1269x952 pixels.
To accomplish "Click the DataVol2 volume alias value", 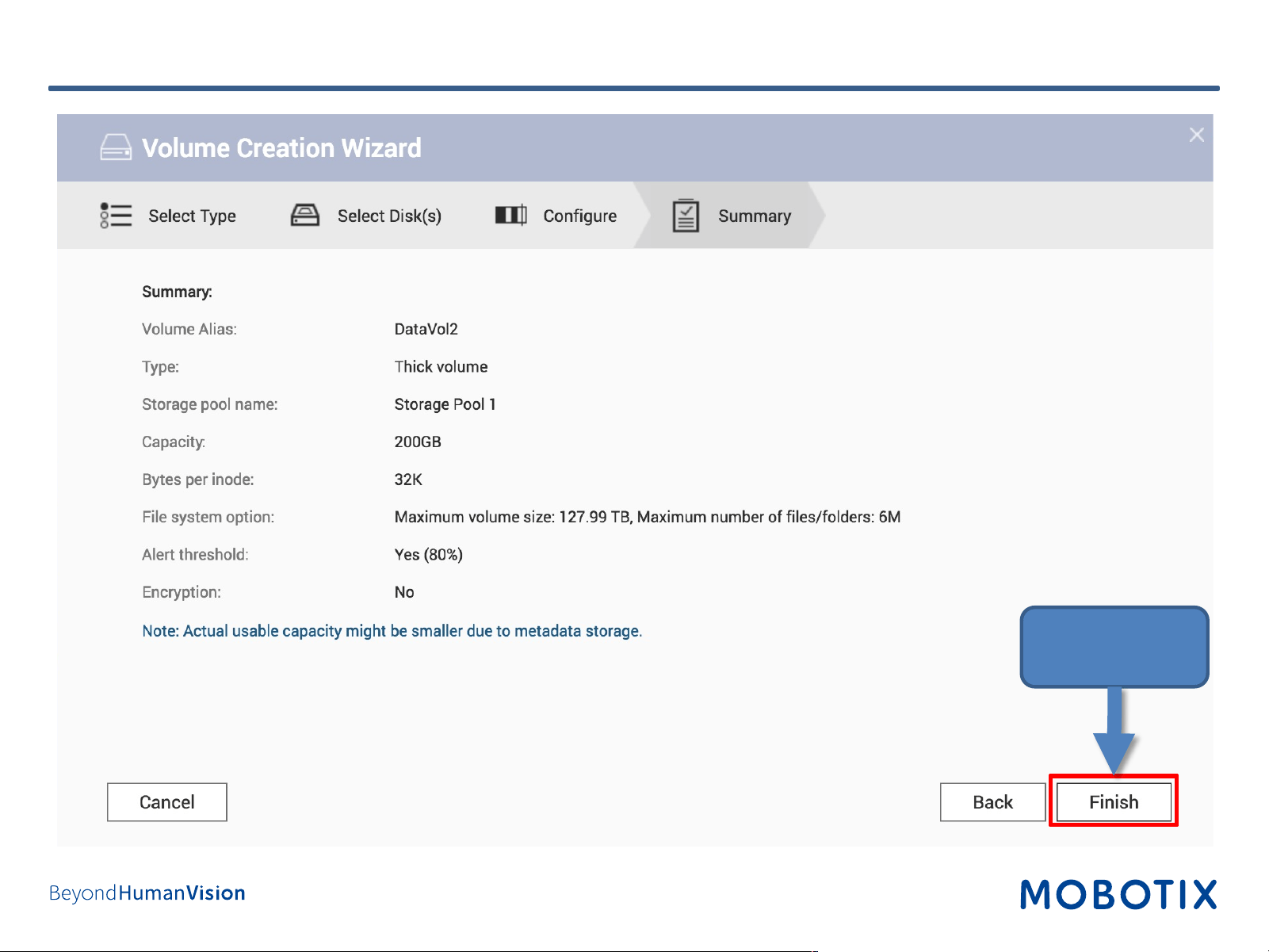I will (x=426, y=329).
